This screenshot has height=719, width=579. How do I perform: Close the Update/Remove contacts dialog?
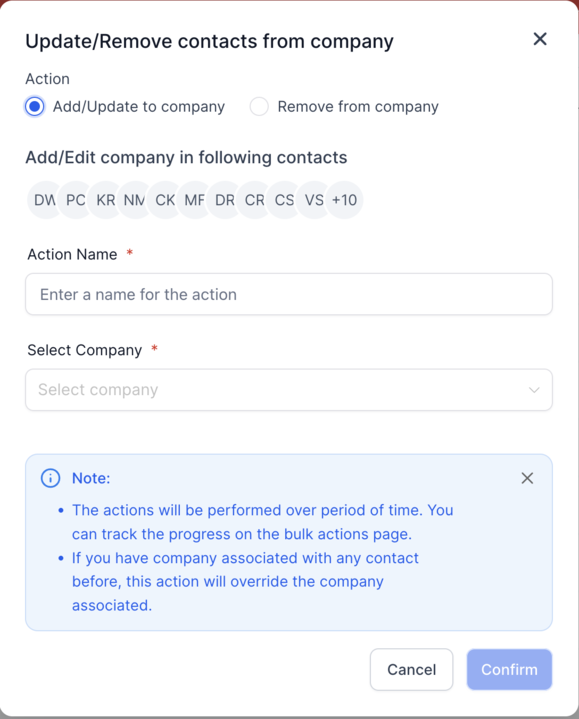(540, 39)
